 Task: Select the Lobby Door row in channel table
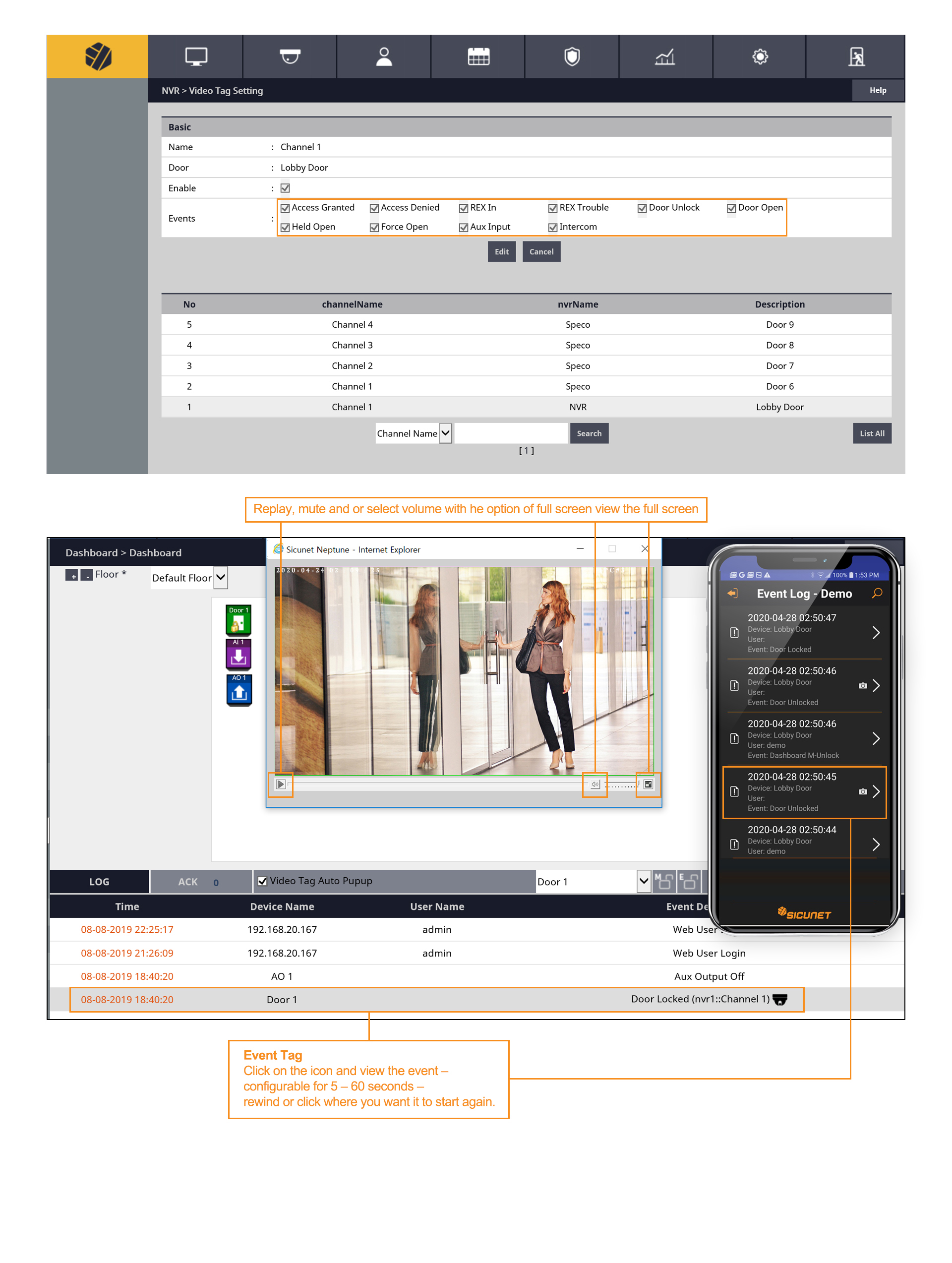click(526, 407)
